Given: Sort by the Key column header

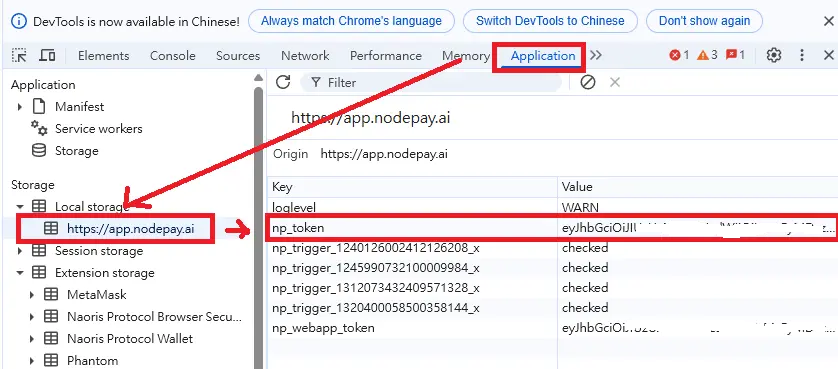Looking at the screenshot, I should pyautogui.click(x=413, y=187).
